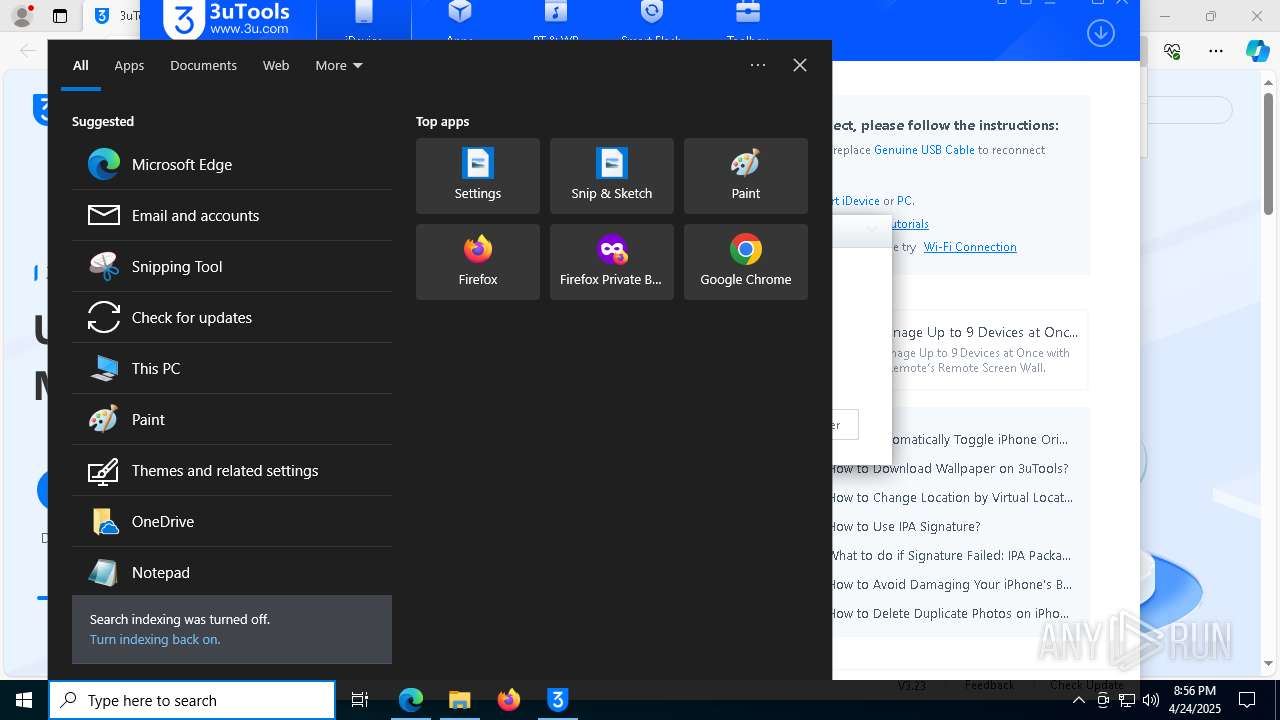Open RT & WP tab in 3uTools
Viewport: 1280px width, 720px height.
(x=555, y=20)
